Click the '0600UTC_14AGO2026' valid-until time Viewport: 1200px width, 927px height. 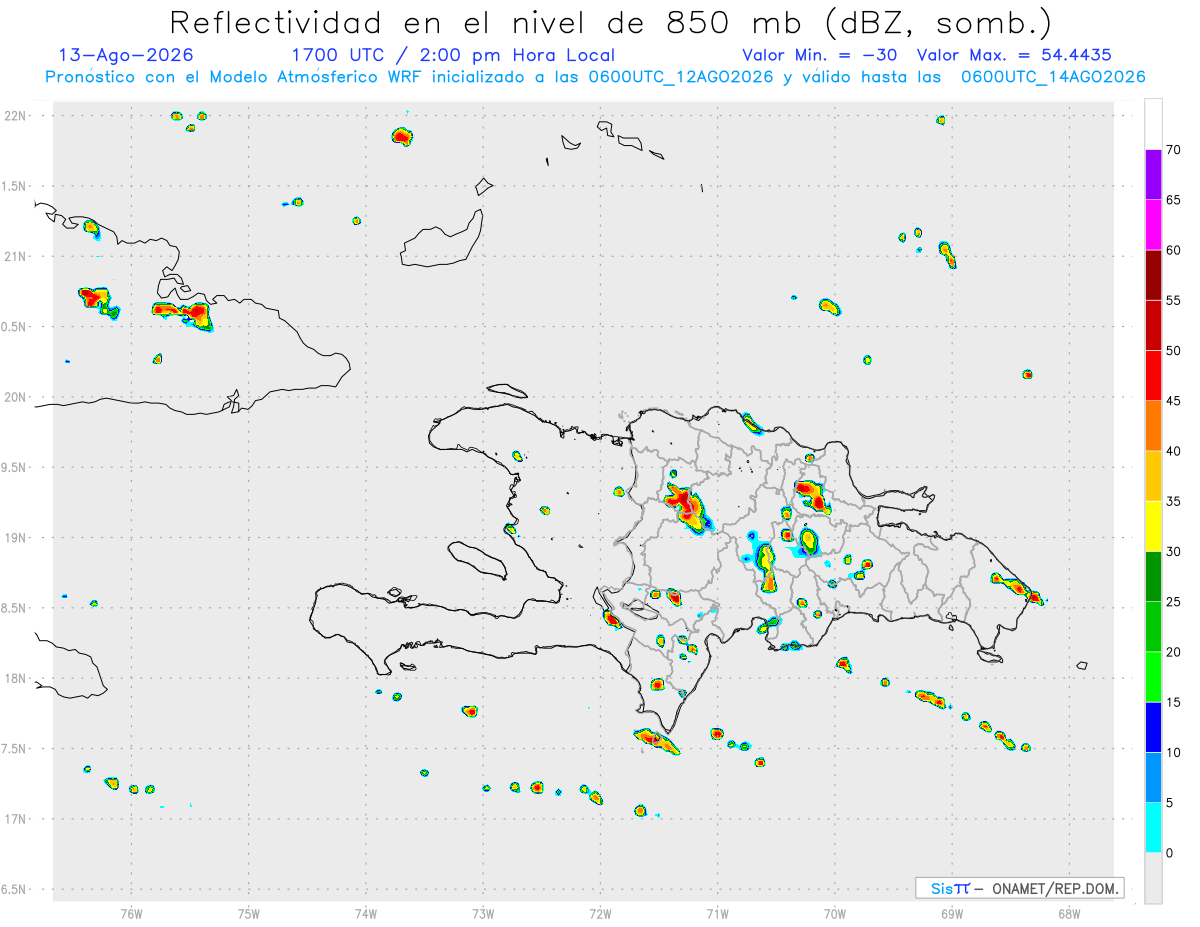pos(1054,77)
